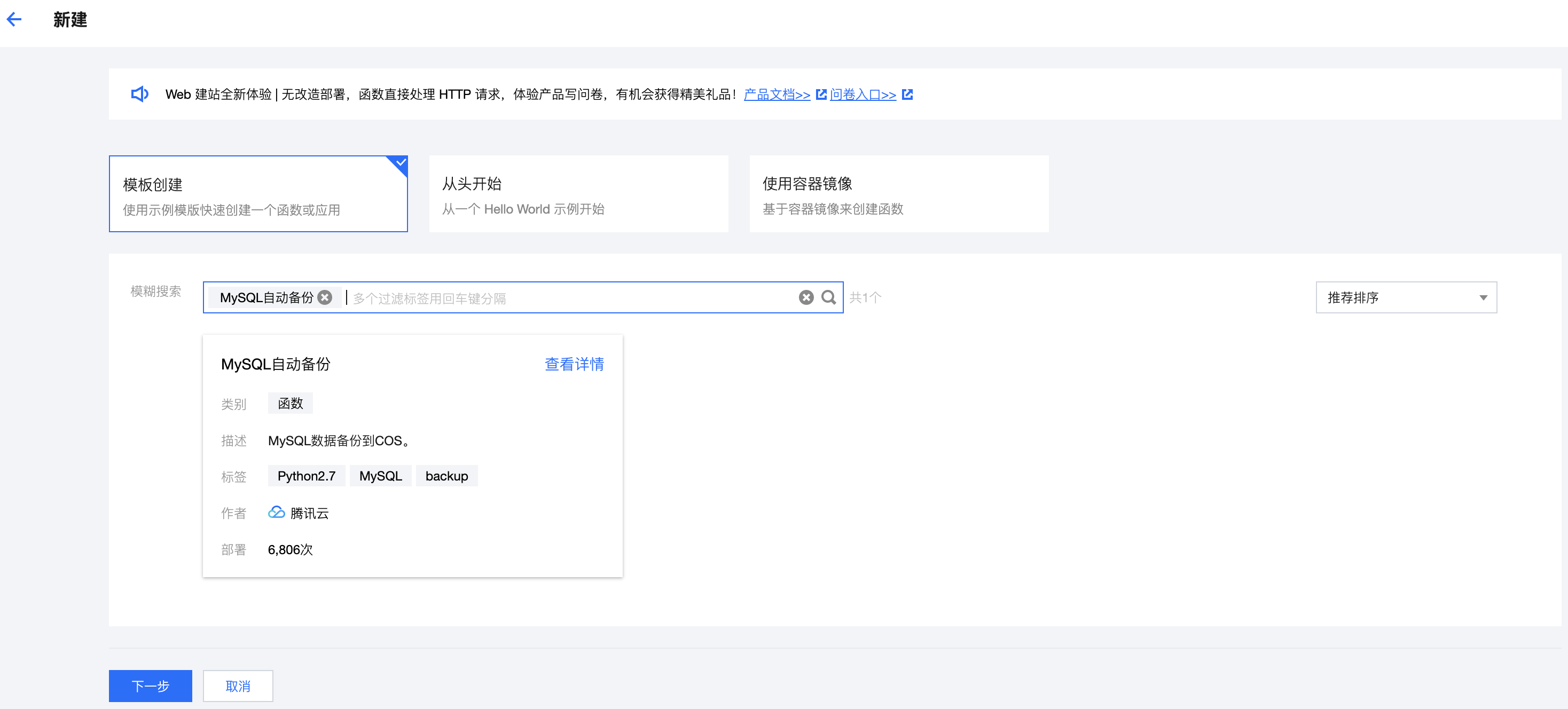
Task: Go back using the blue arrow
Action: pyautogui.click(x=14, y=20)
